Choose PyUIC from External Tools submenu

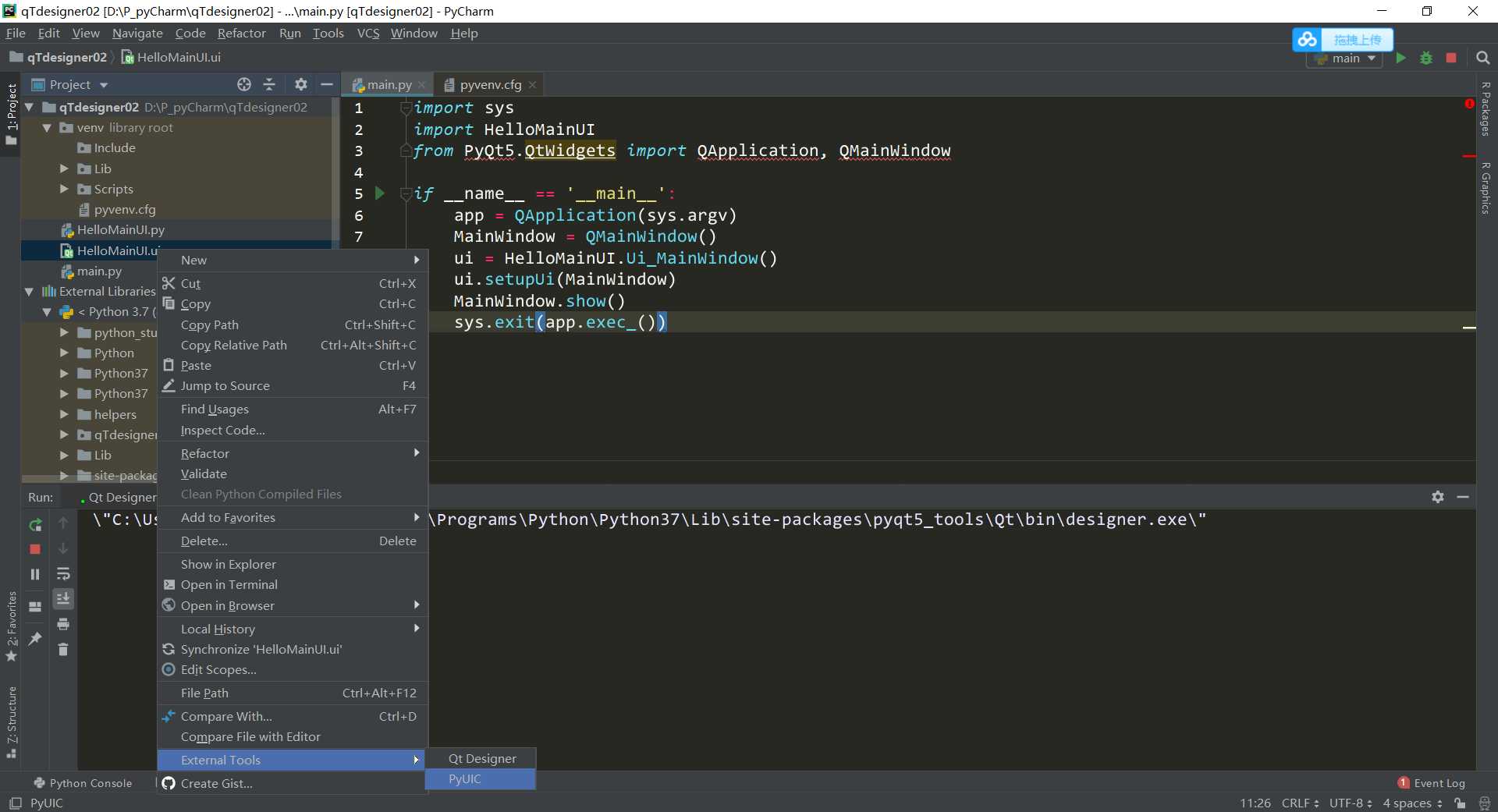[465, 779]
